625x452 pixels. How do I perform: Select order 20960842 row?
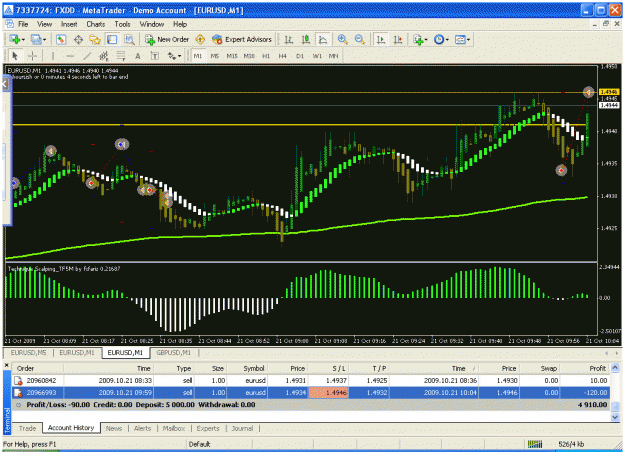point(311,381)
